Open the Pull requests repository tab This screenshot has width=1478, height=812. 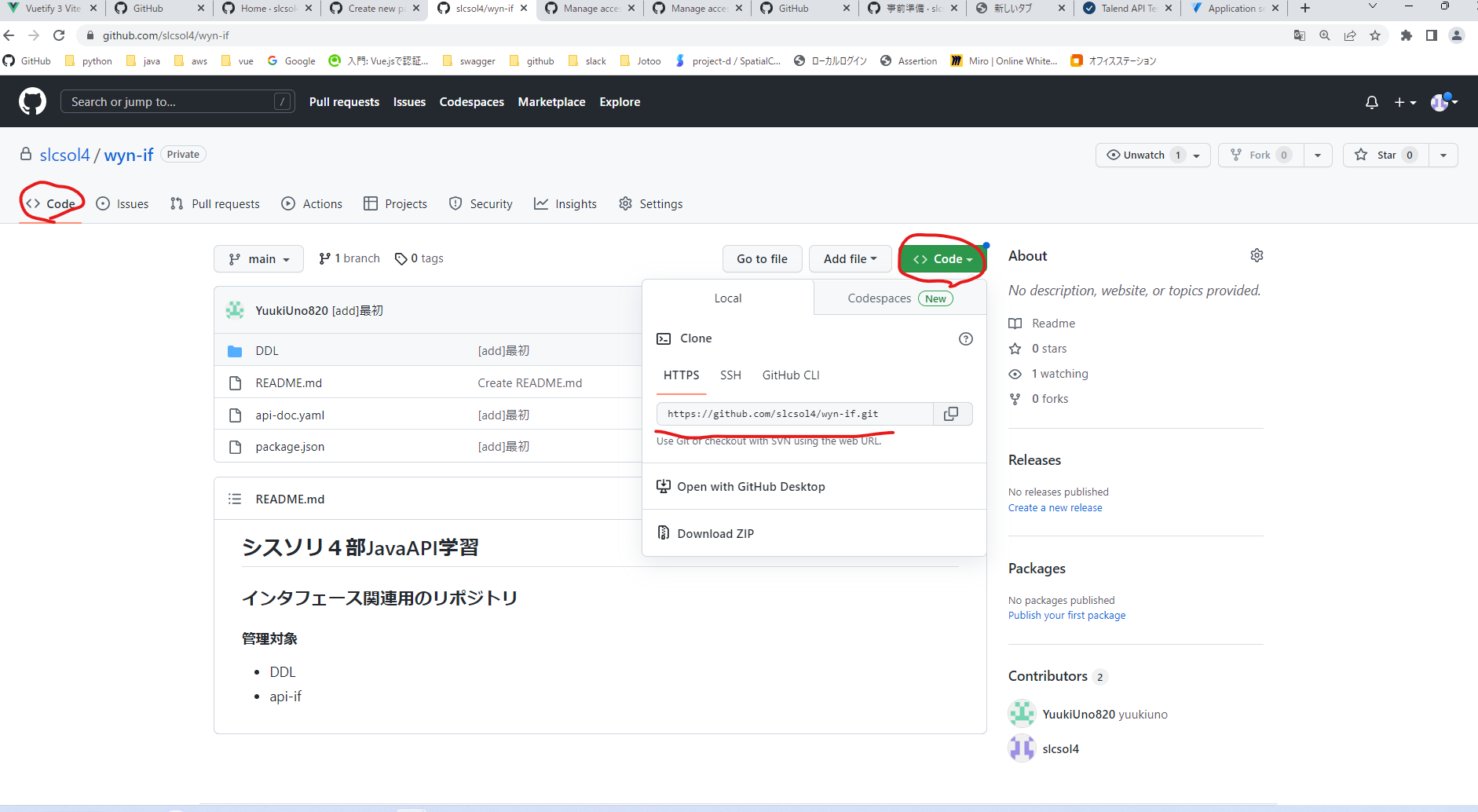[215, 204]
